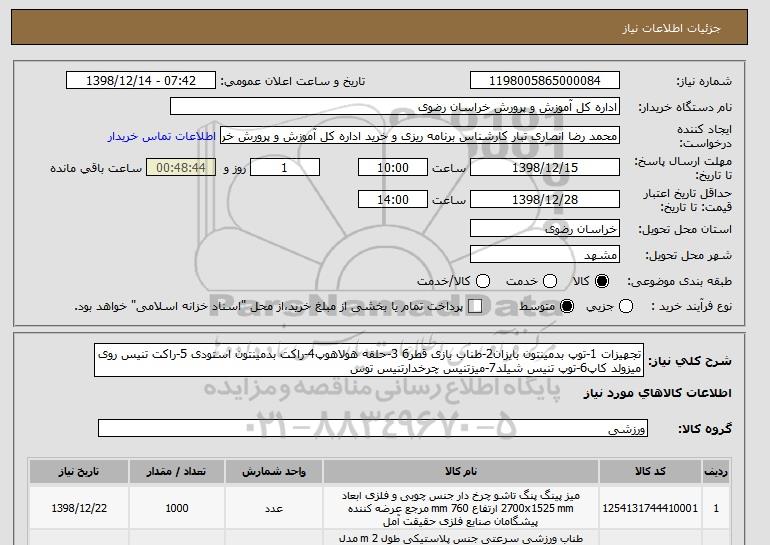
Task: Click remaining days field showing 1
Action: tap(285, 167)
